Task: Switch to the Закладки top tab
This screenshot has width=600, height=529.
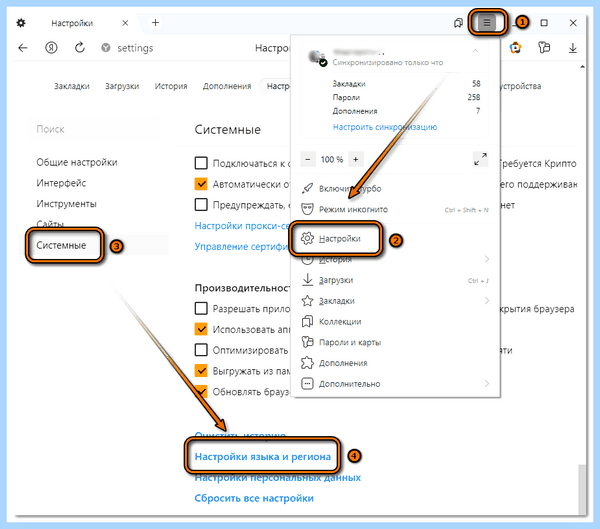Action: [72, 86]
